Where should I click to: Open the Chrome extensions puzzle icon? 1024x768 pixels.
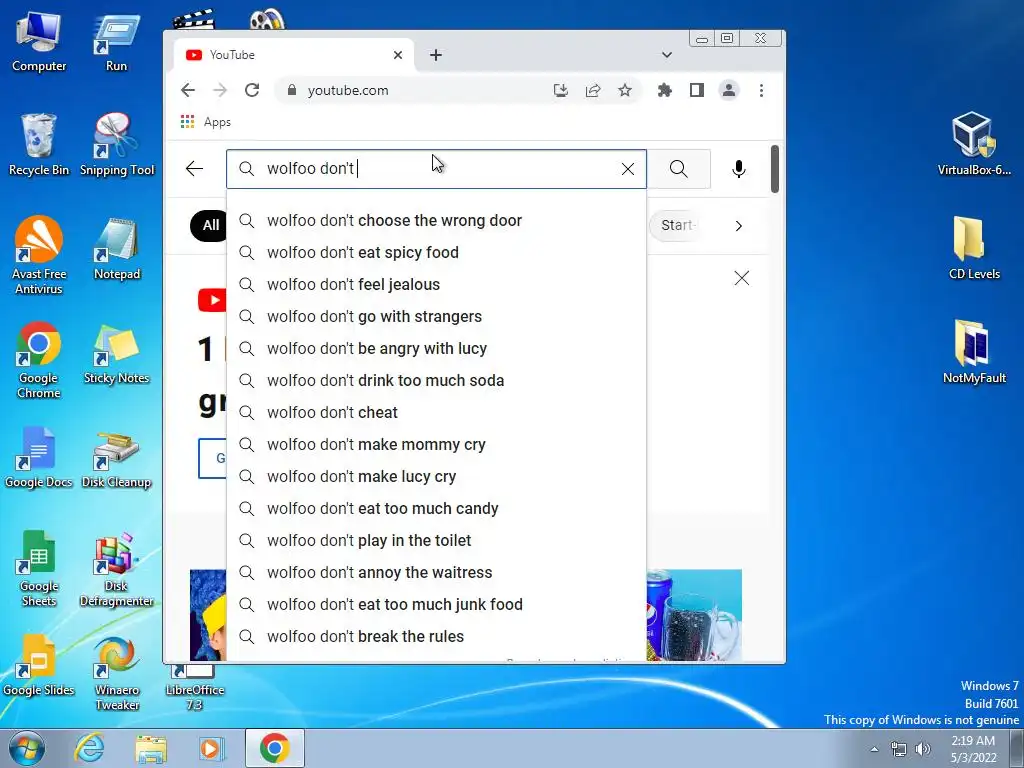[665, 90]
